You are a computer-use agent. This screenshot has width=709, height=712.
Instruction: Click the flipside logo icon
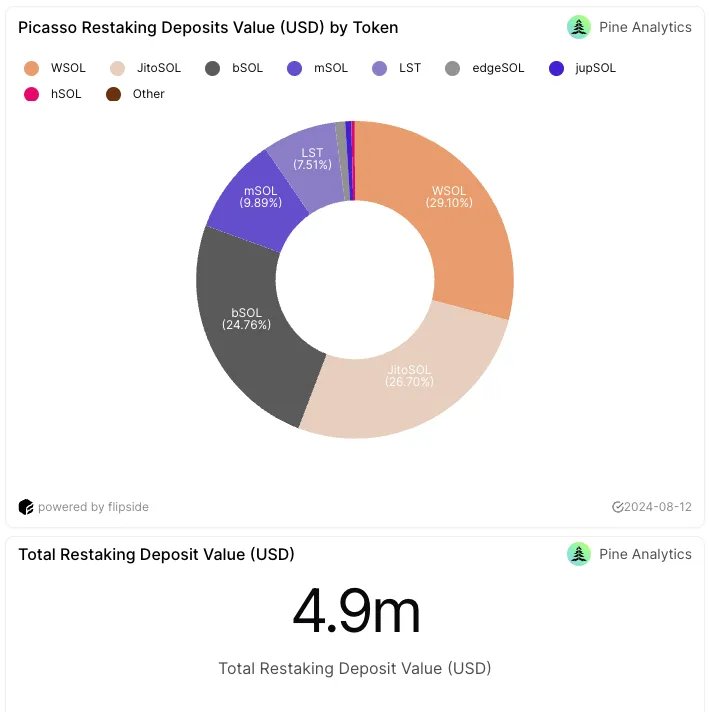[x=26, y=507]
